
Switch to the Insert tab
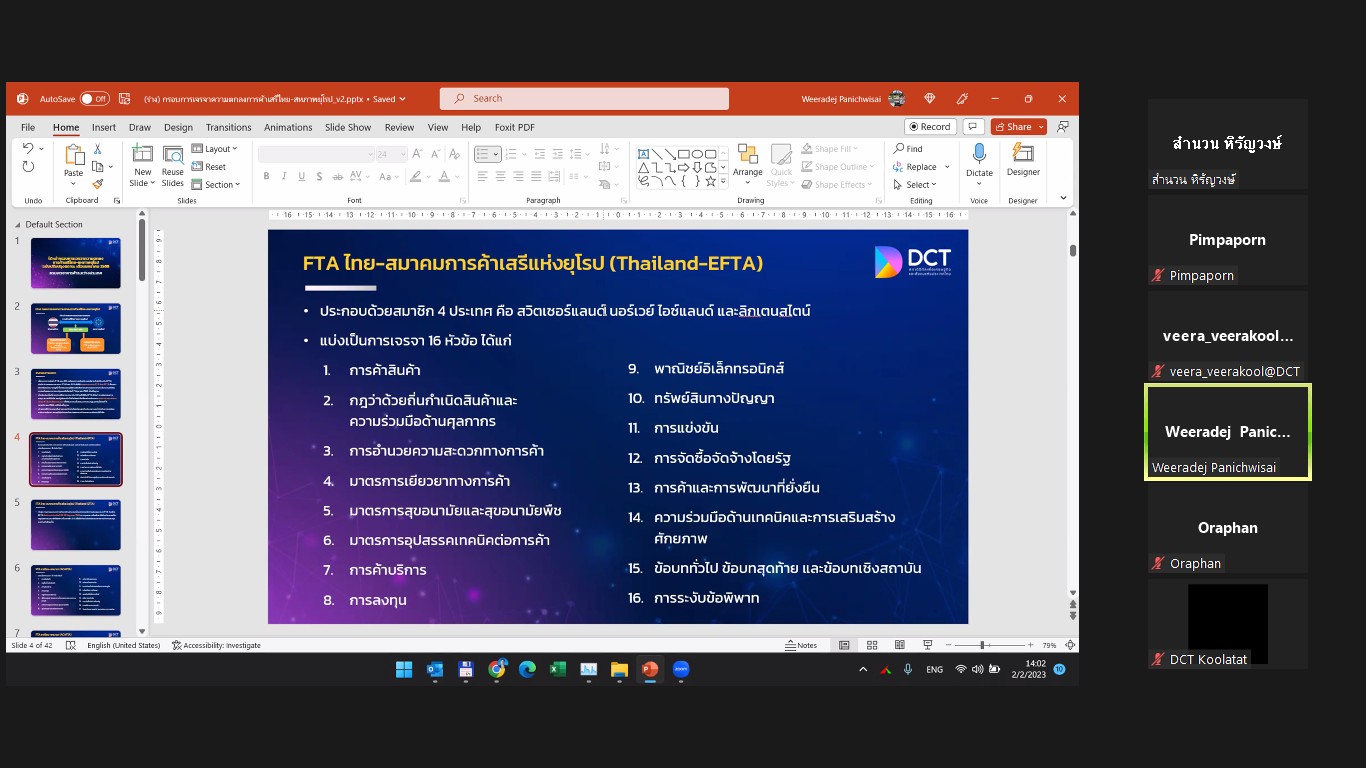click(104, 127)
